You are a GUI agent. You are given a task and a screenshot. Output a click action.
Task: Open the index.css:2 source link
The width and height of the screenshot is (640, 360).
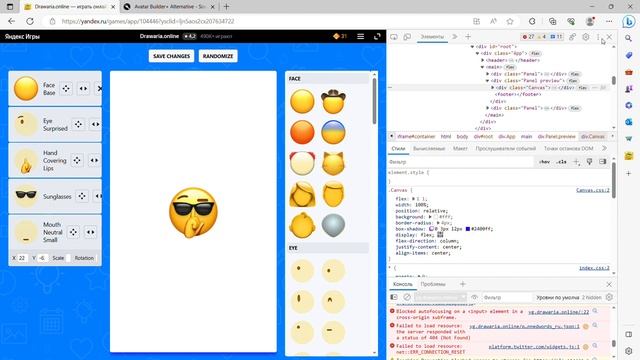(x=594, y=268)
